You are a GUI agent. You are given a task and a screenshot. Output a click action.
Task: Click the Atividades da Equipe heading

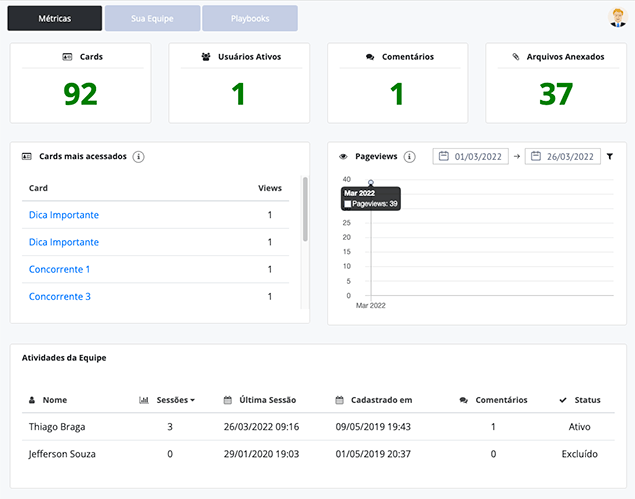point(64,358)
